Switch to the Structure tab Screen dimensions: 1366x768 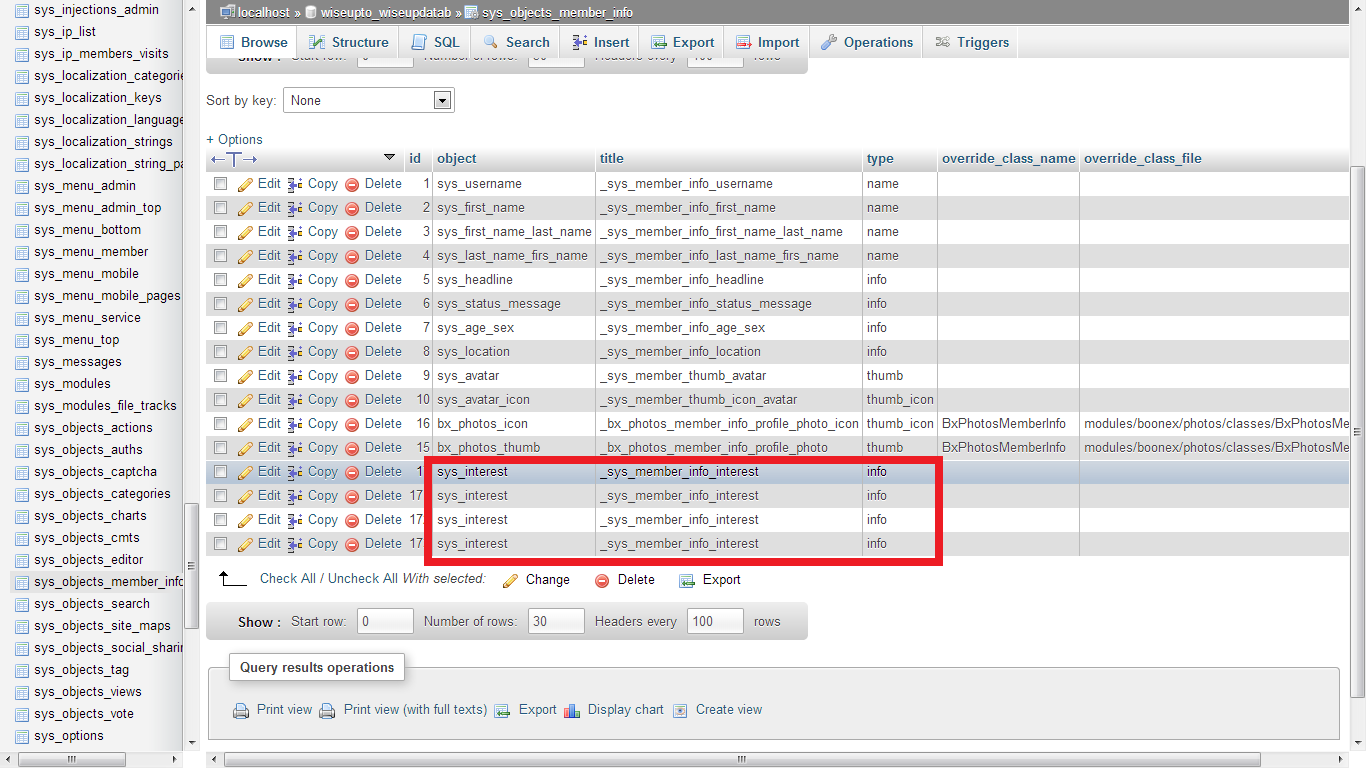[348, 42]
